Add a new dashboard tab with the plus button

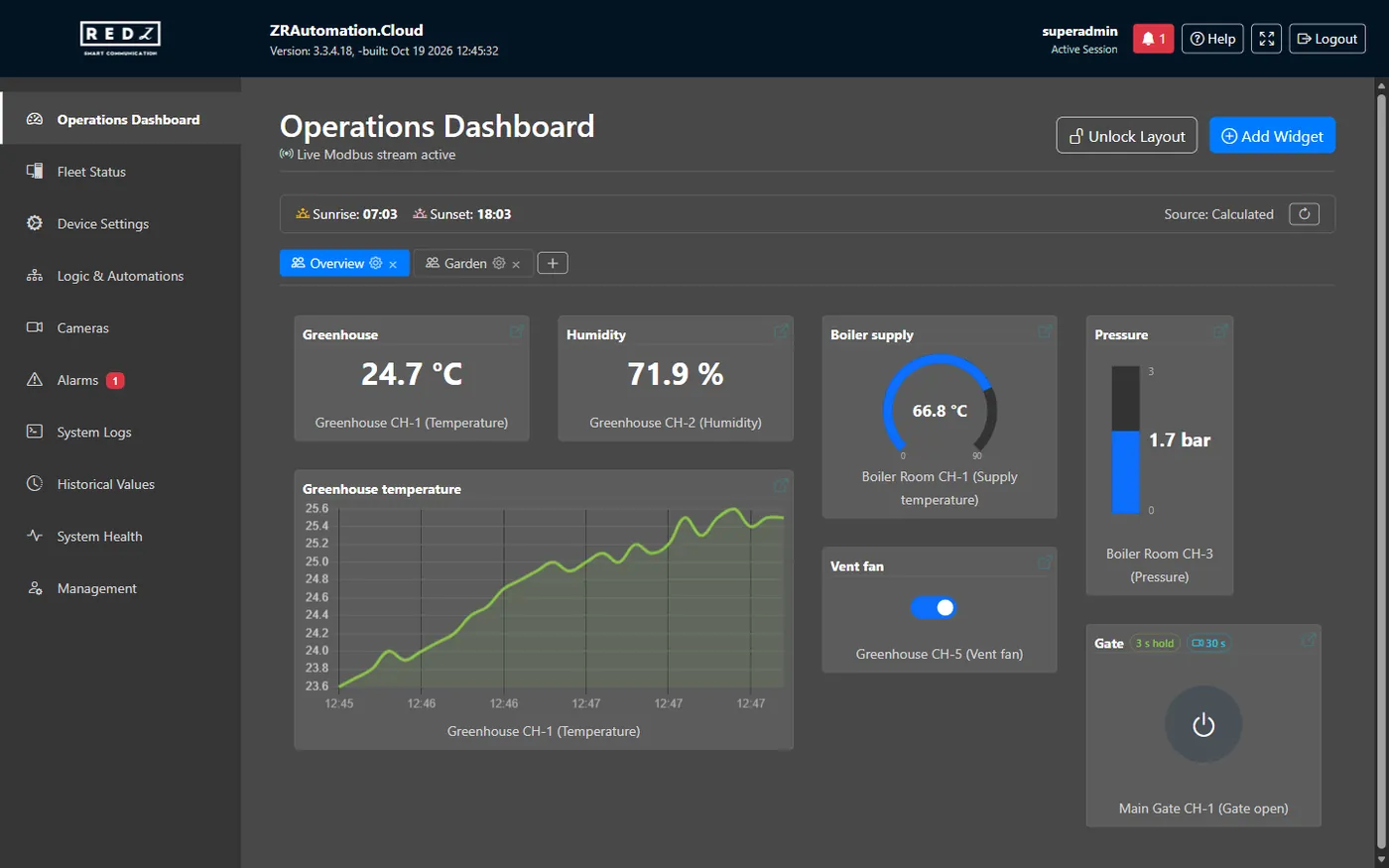tap(553, 263)
